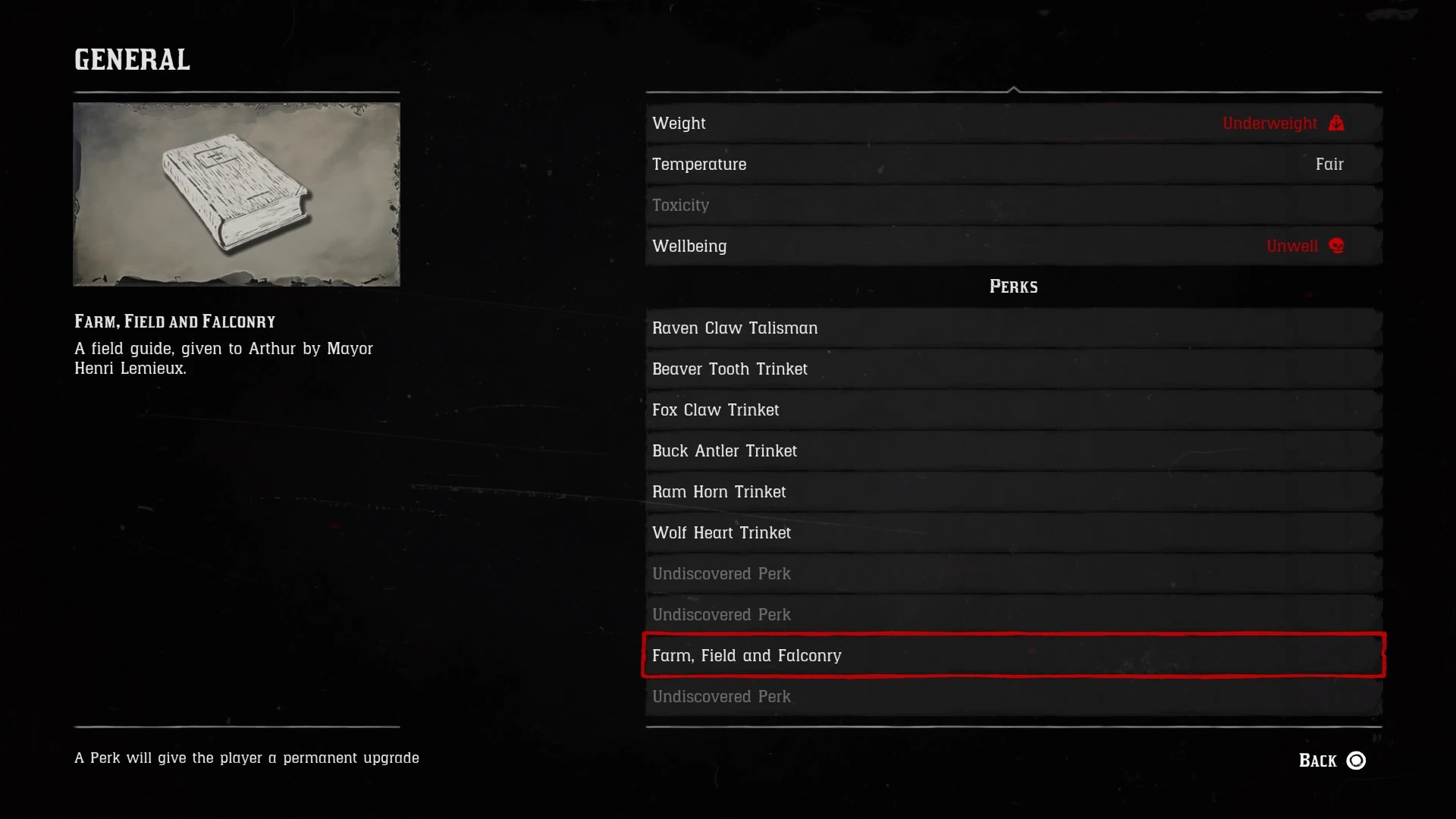Click the Underweight warning icon
This screenshot has width=1456, height=819.
[1336, 123]
